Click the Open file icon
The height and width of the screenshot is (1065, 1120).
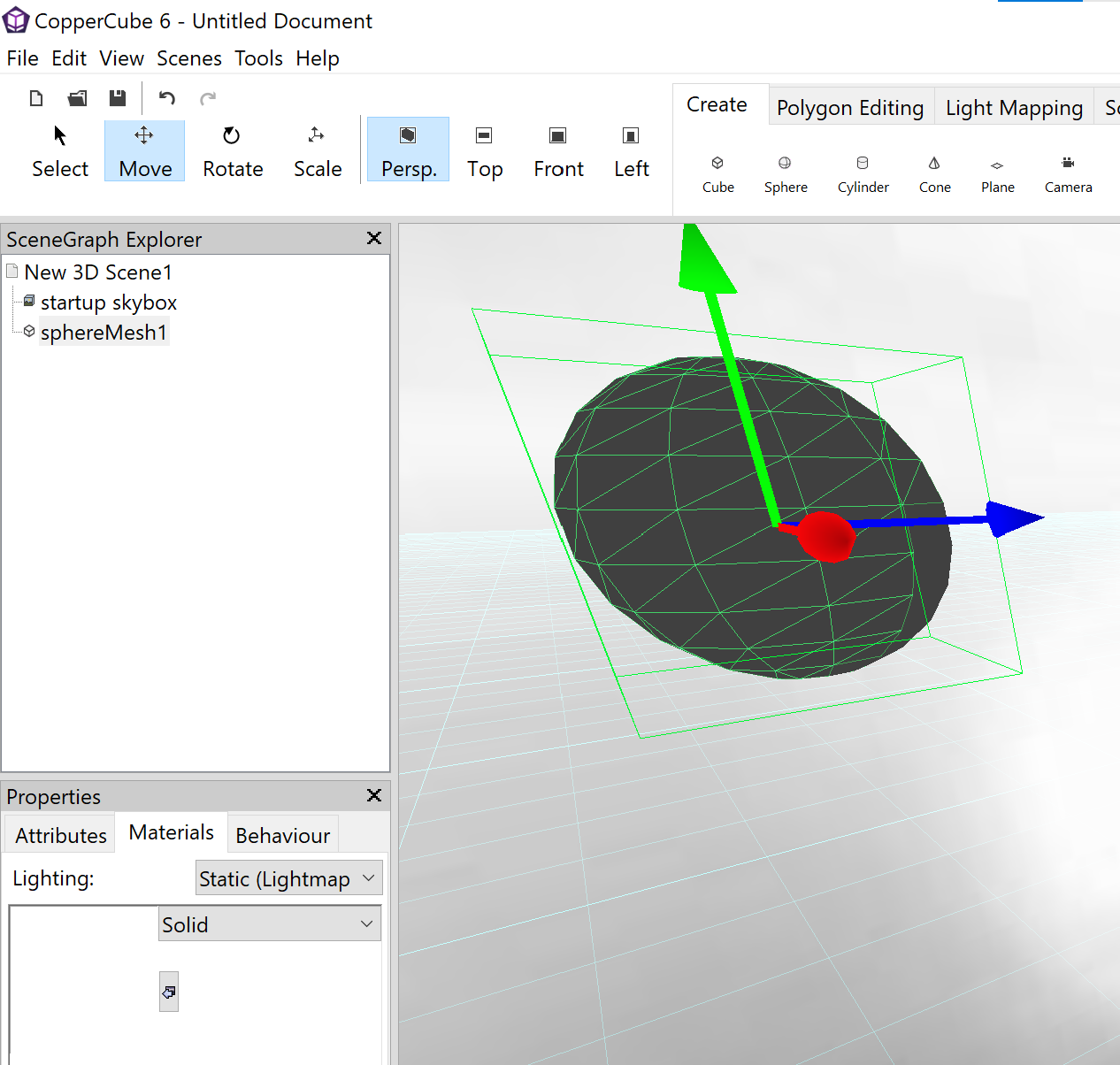pyautogui.click(x=78, y=98)
